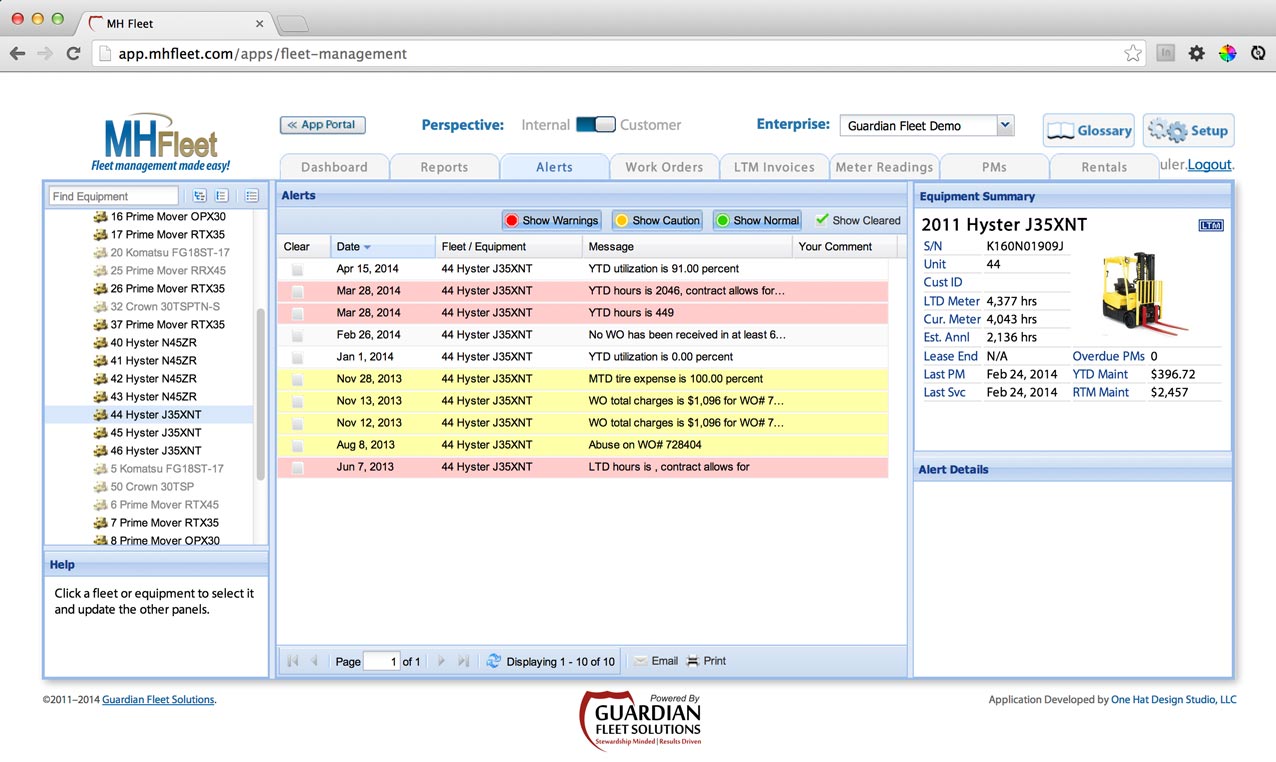Viewport: 1276px width, 762px height.
Task: Click the Find Equipment search field
Action: [x=113, y=196]
